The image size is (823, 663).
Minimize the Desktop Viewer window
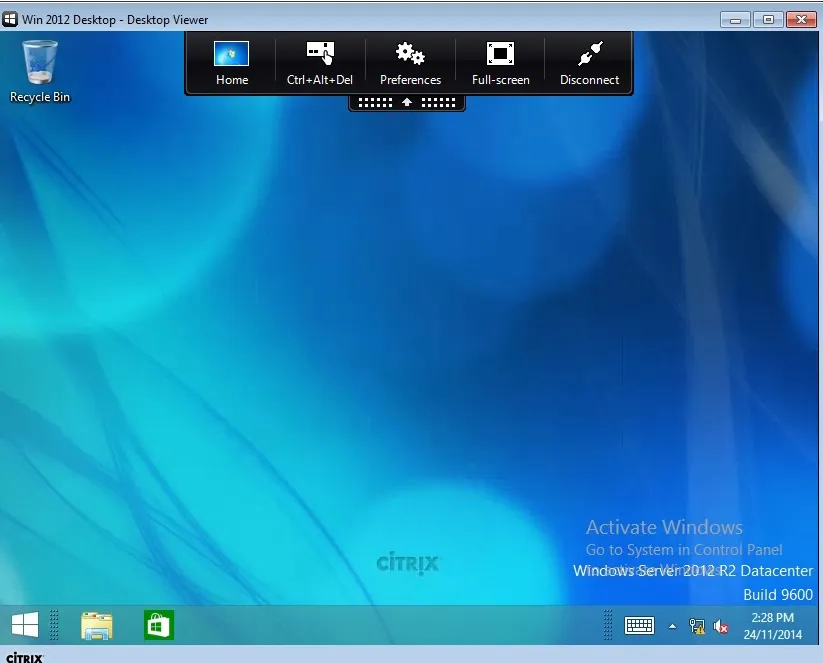[735, 20]
